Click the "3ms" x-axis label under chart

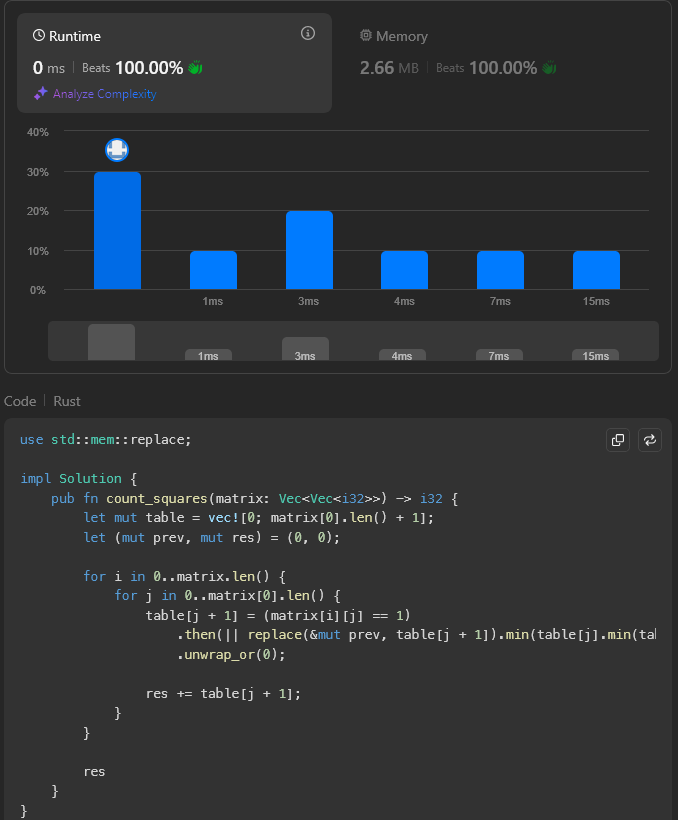pos(309,301)
